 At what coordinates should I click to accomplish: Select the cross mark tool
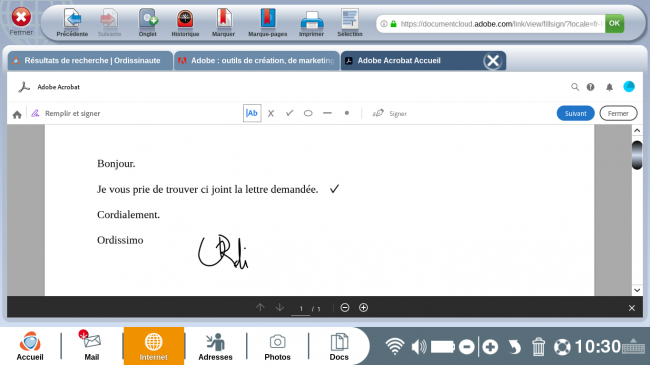(x=271, y=113)
